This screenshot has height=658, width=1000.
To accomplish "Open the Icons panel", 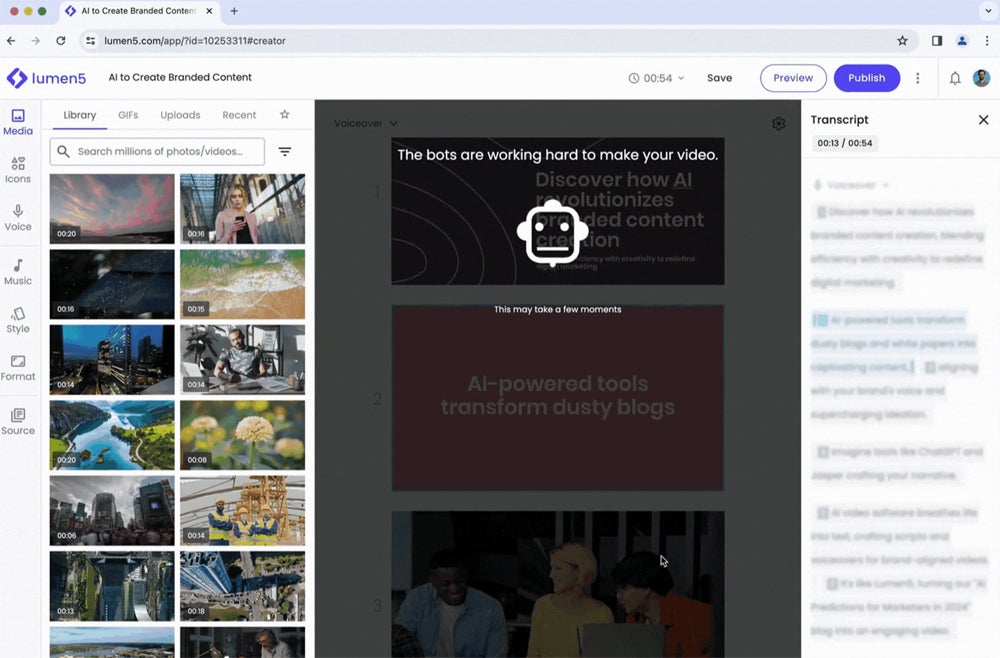I will coord(18,169).
